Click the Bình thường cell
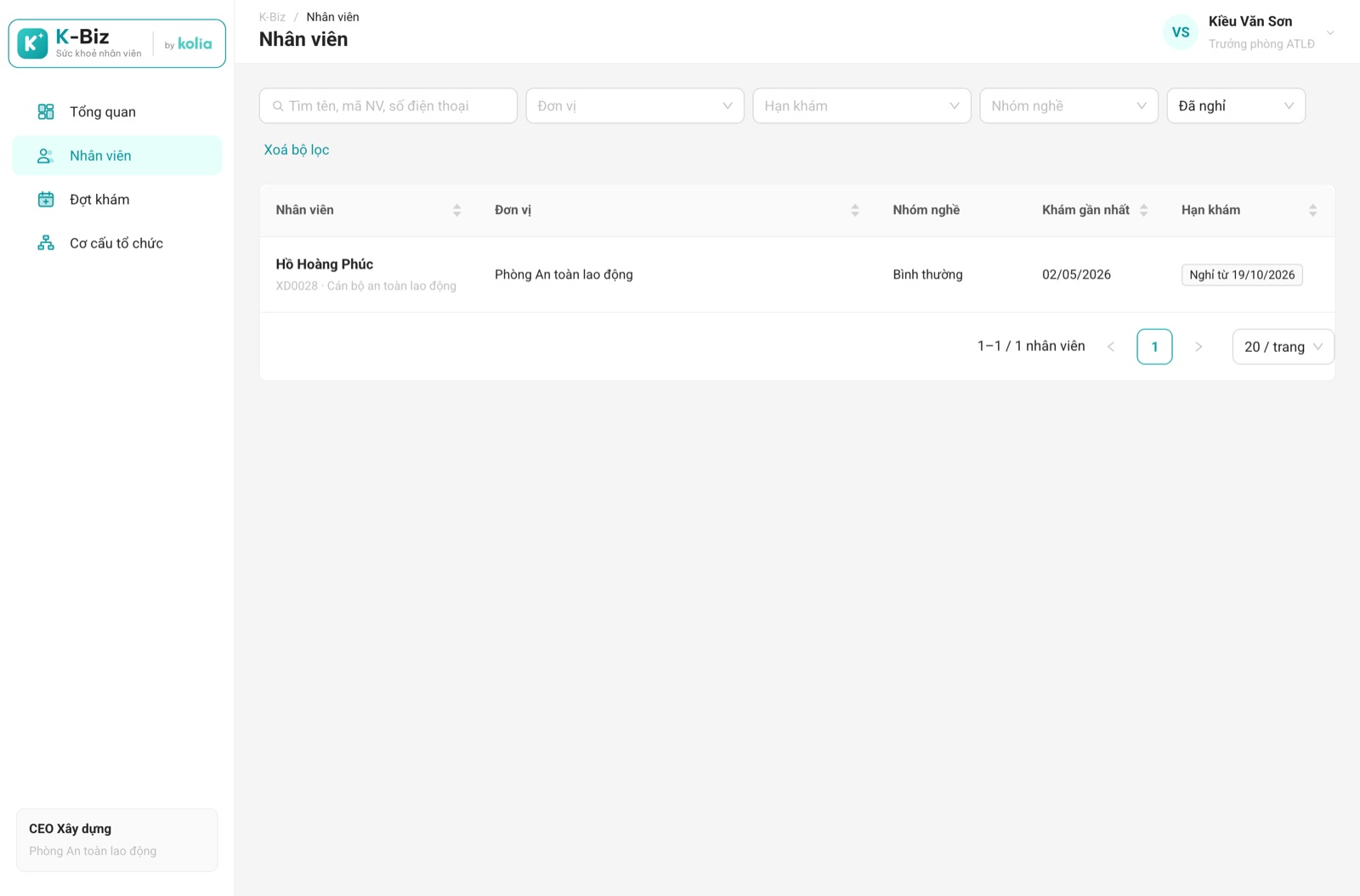This screenshot has width=1360, height=896. [927, 275]
